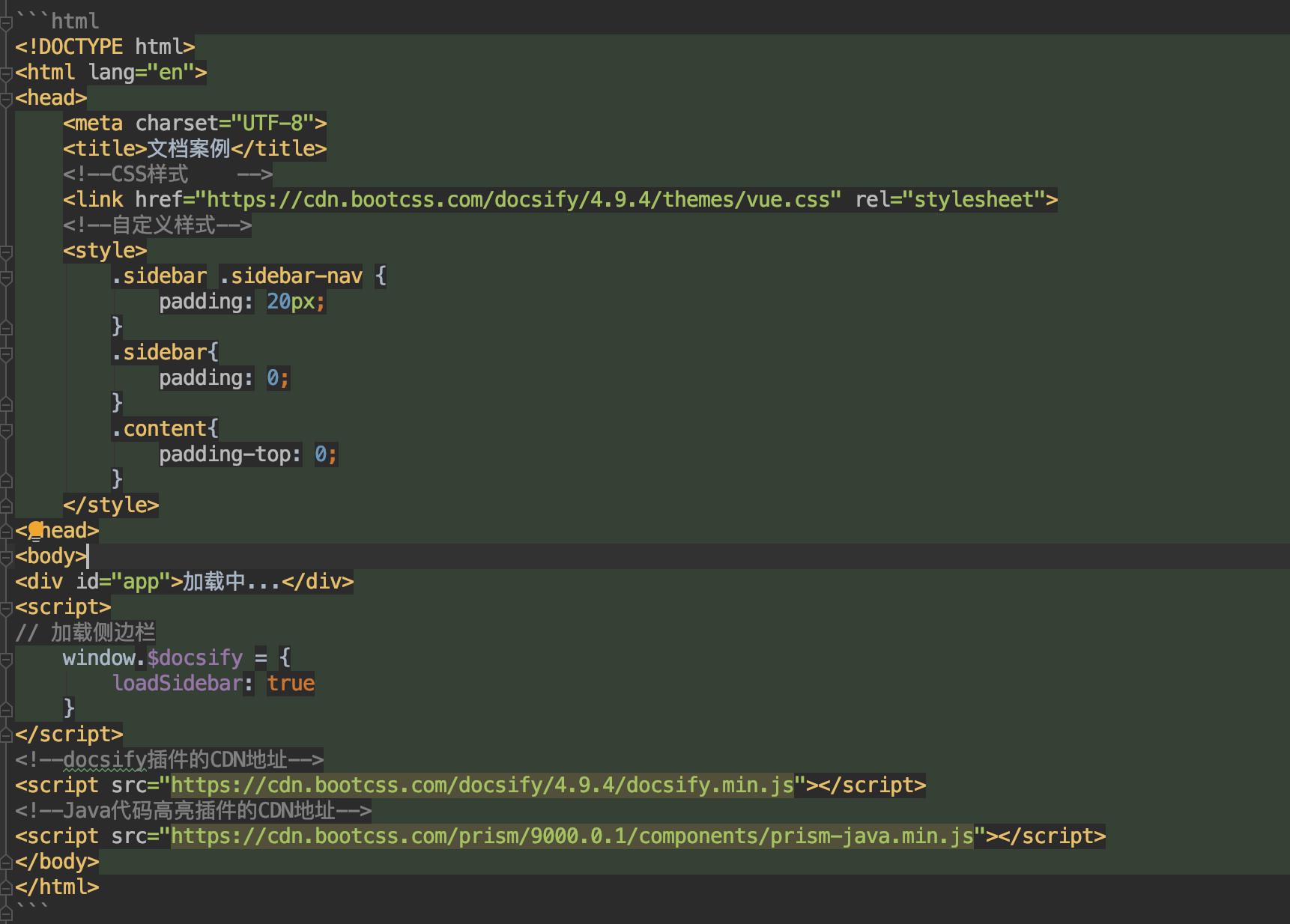The width and height of the screenshot is (1290, 924).
Task: Fold the <html lang="en"> block
Action: [x=6, y=73]
